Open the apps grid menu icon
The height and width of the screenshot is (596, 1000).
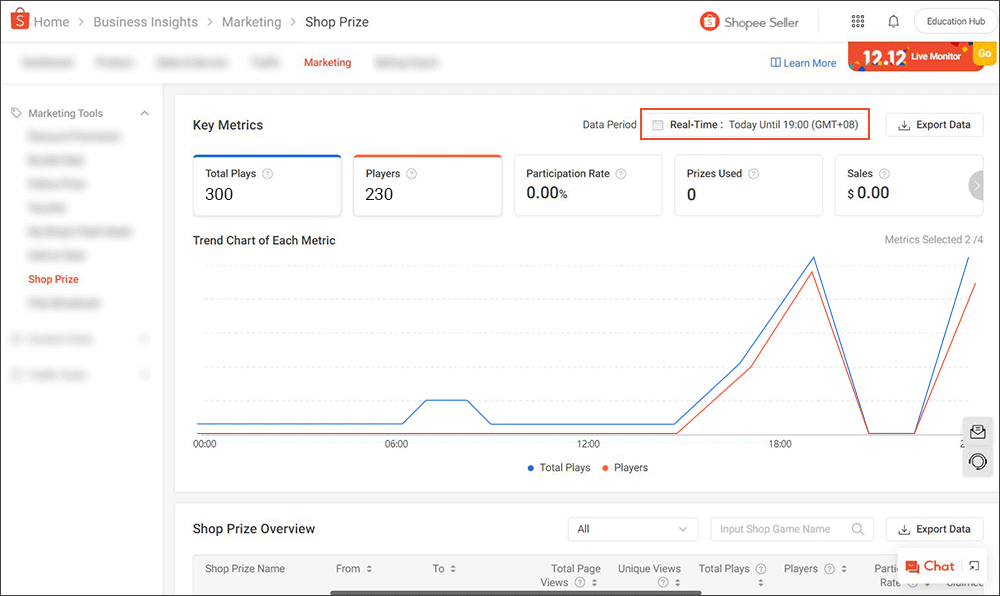(858, 22)
